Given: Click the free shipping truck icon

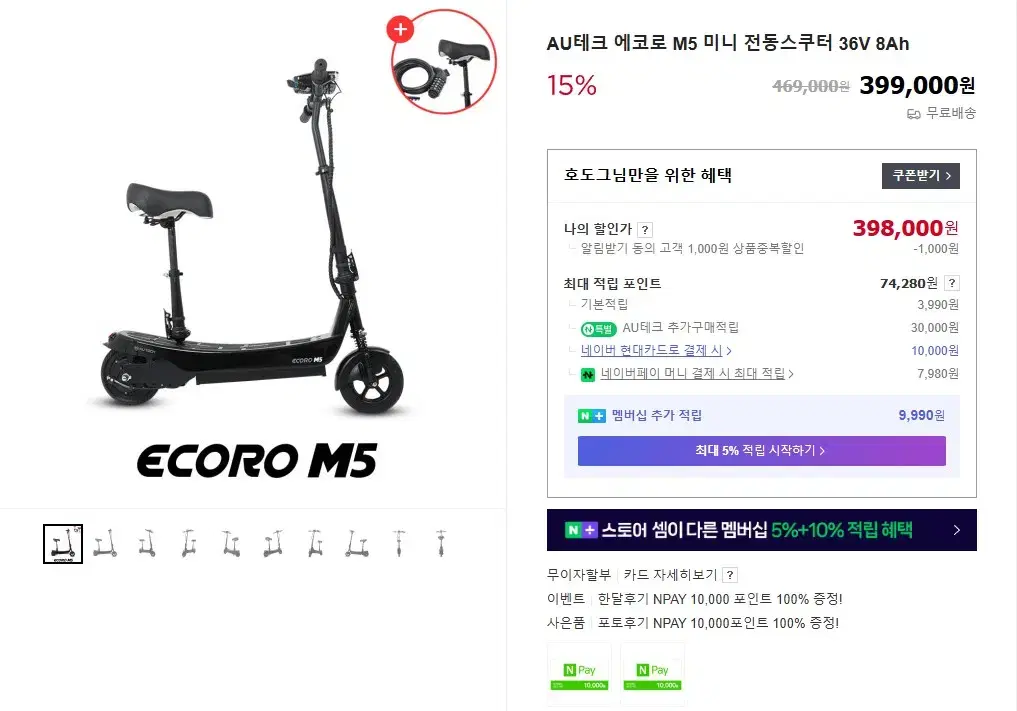Looking at the screenshot, I should (913, 114).
